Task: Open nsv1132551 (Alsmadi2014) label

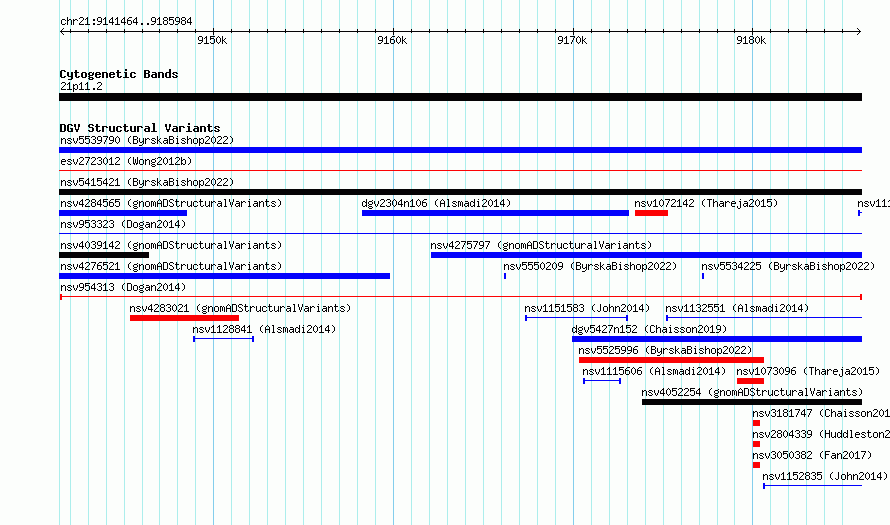Action: tap(737, 308)
